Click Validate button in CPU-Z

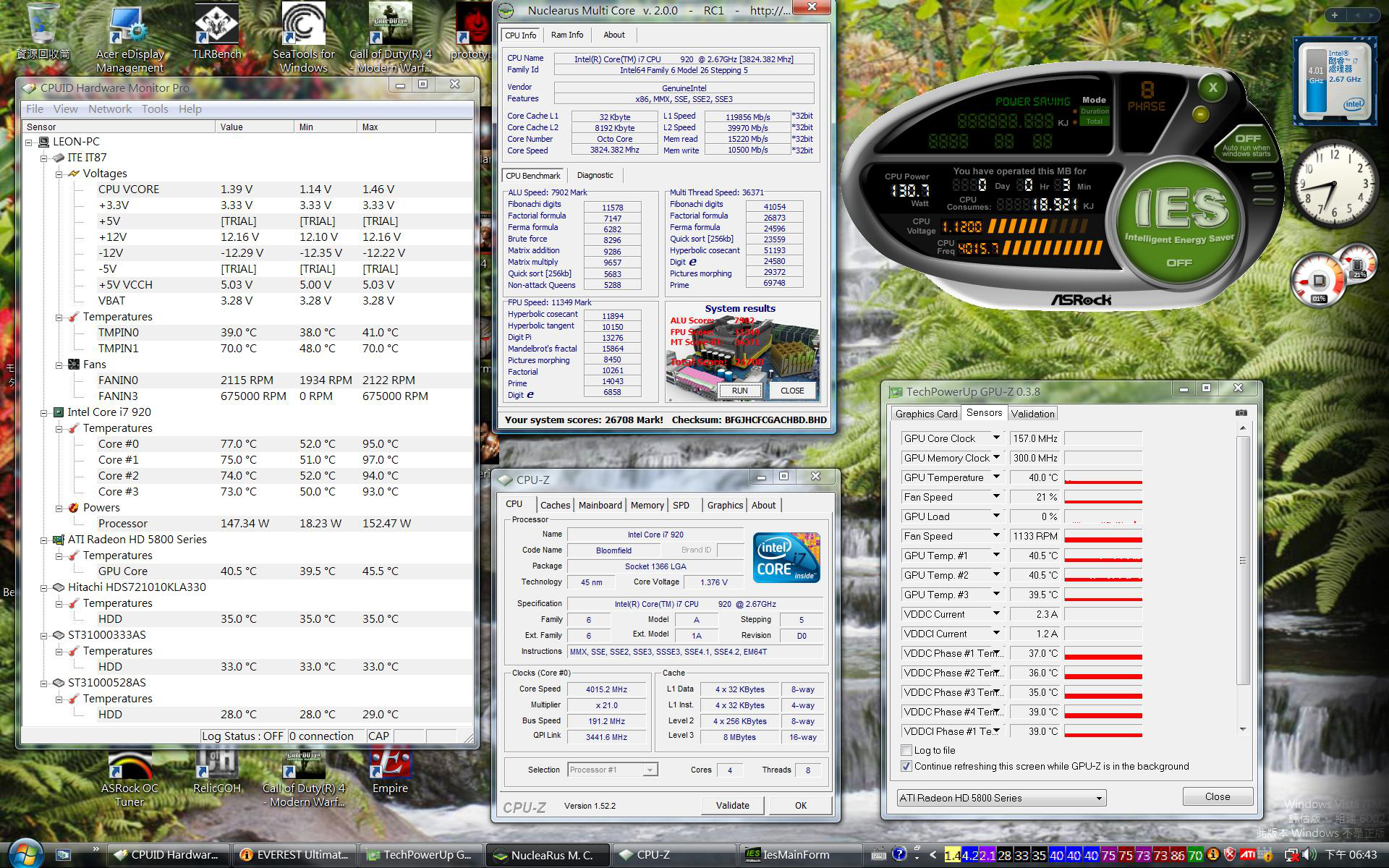tap(732, 805)
